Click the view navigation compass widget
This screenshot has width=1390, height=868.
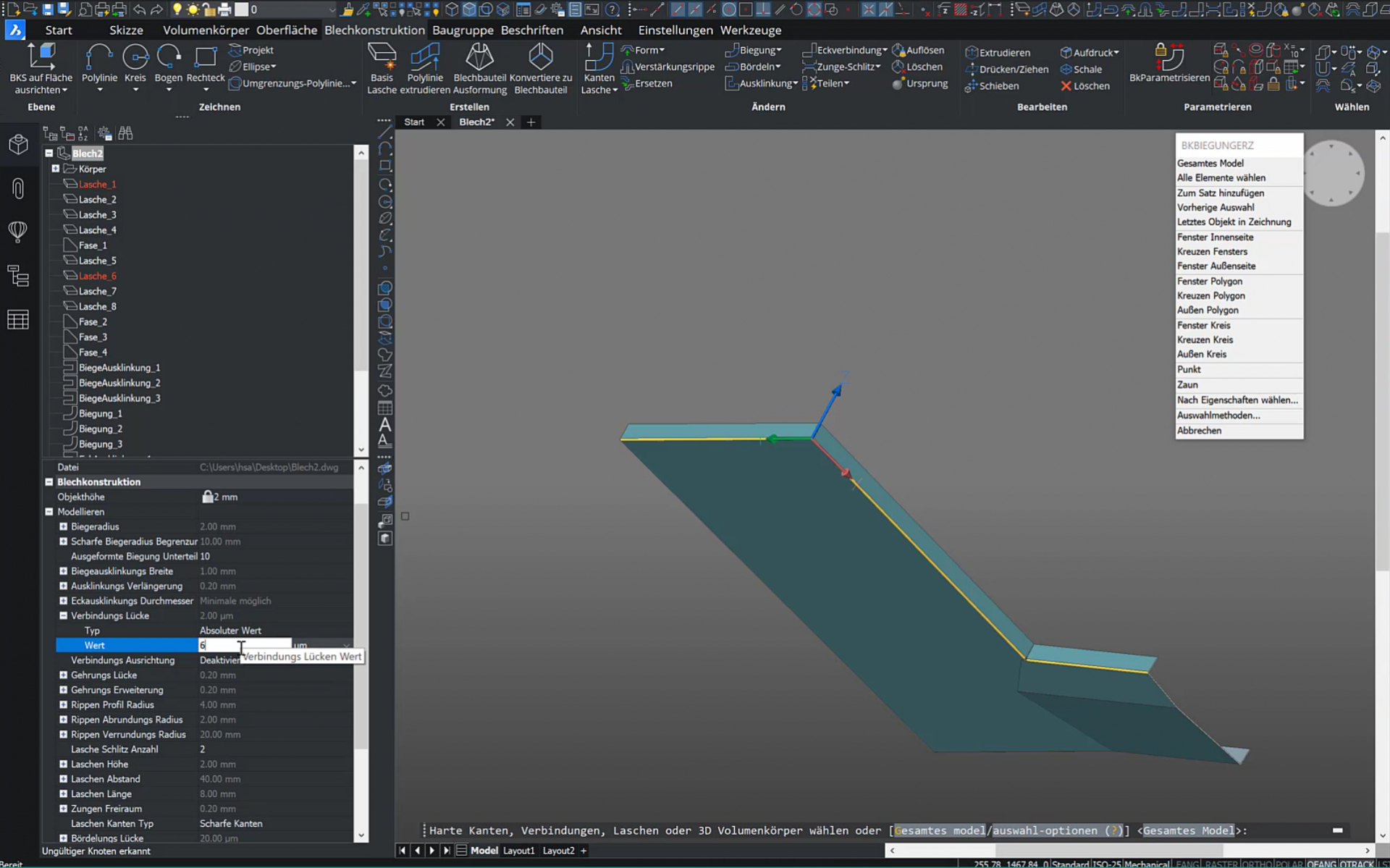[1331, 174]
